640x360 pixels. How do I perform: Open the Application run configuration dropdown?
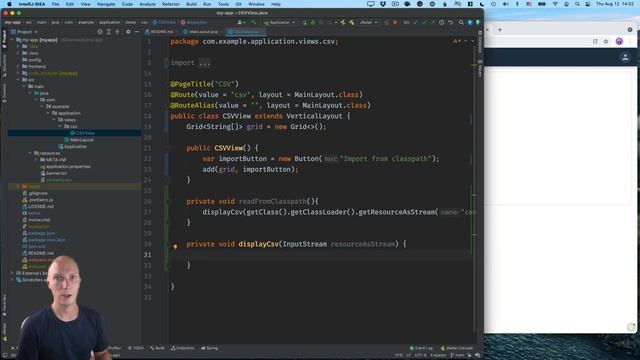point(279,22)
